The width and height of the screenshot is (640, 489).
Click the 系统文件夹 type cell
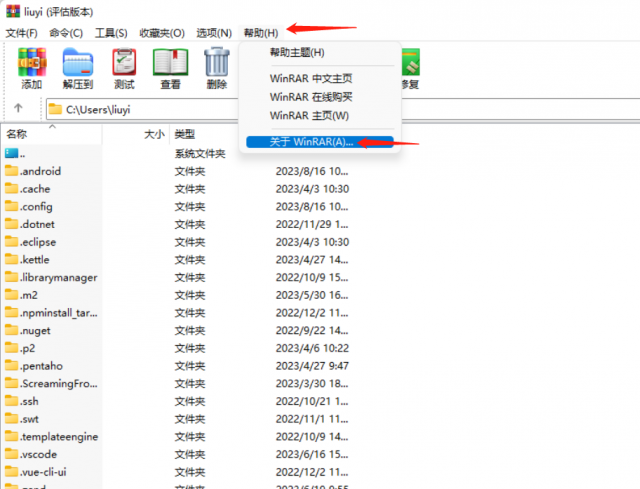200,153
